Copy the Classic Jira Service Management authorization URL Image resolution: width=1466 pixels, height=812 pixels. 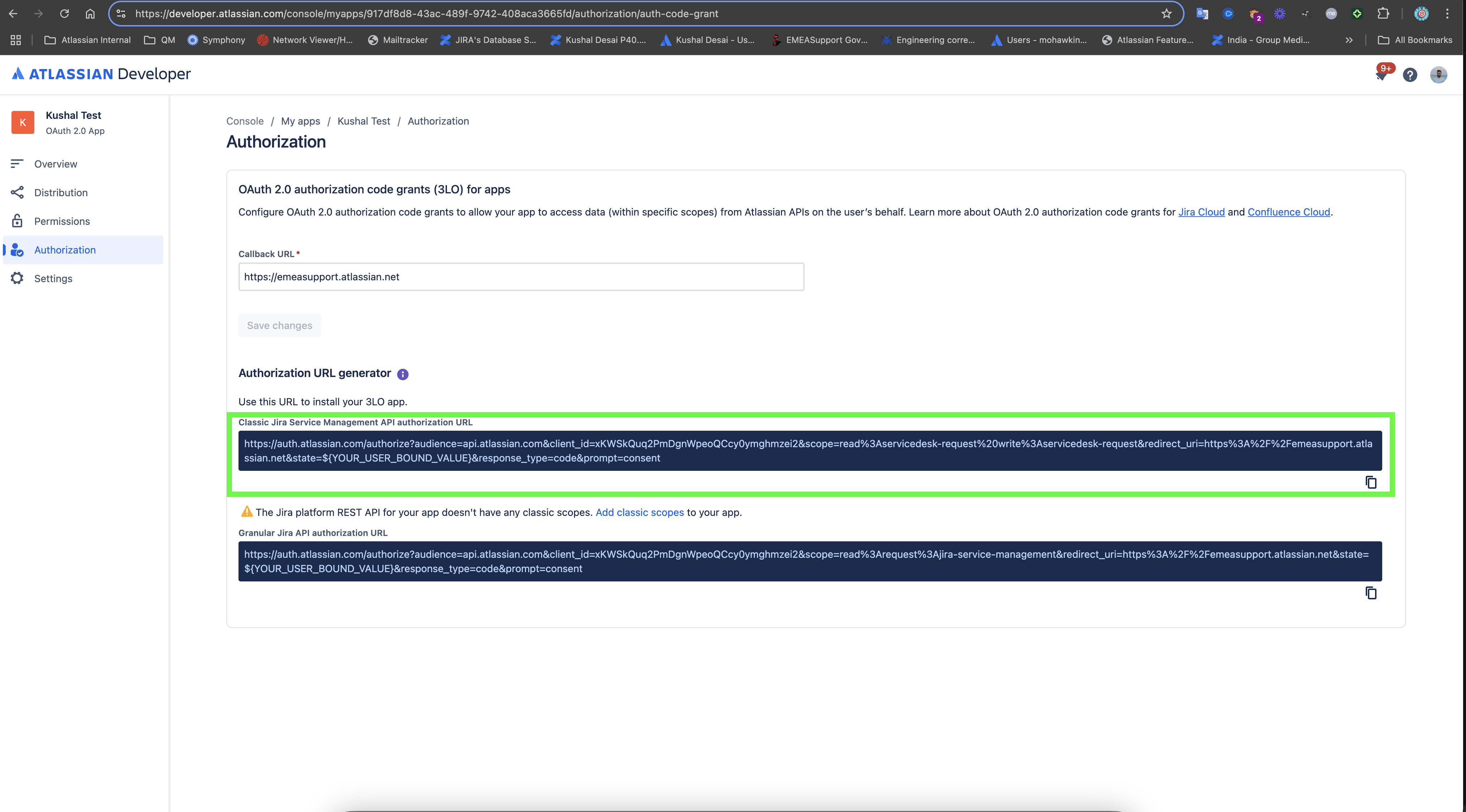click(1370, 483)
